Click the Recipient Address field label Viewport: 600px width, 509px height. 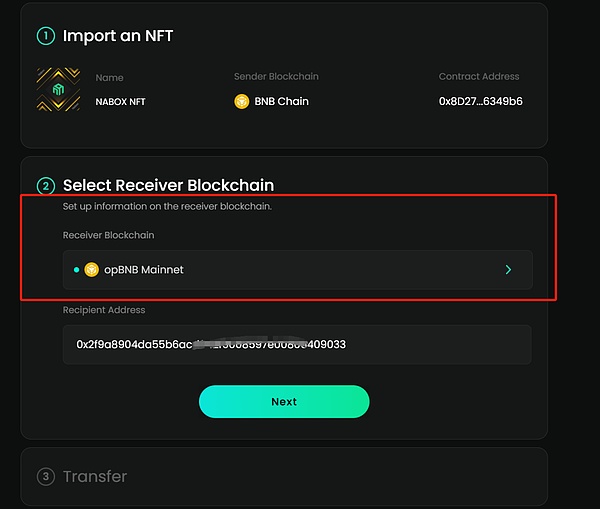[105, 311]
